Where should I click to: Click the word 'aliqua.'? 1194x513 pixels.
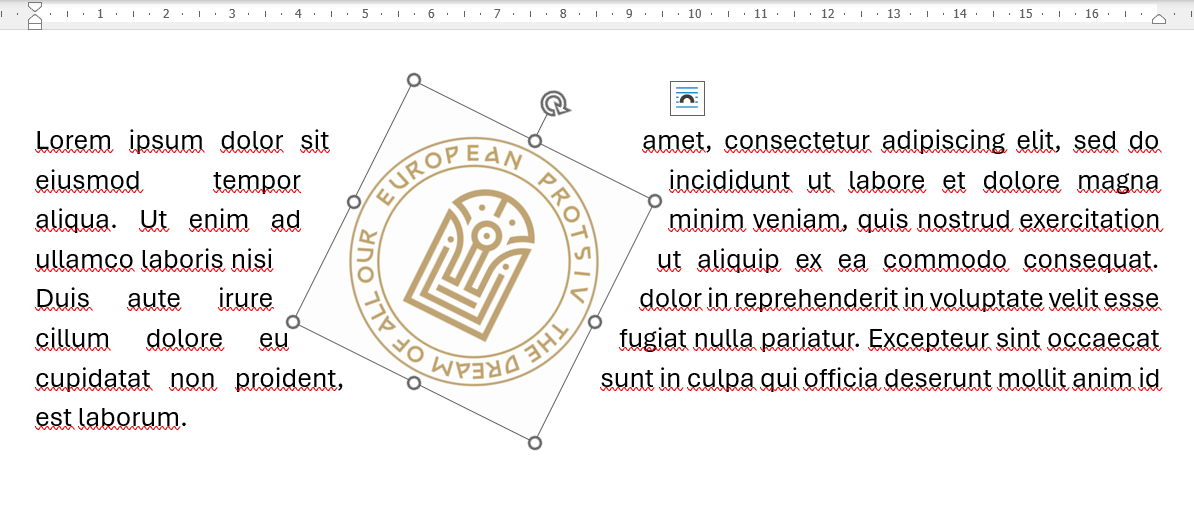[76, 221]
